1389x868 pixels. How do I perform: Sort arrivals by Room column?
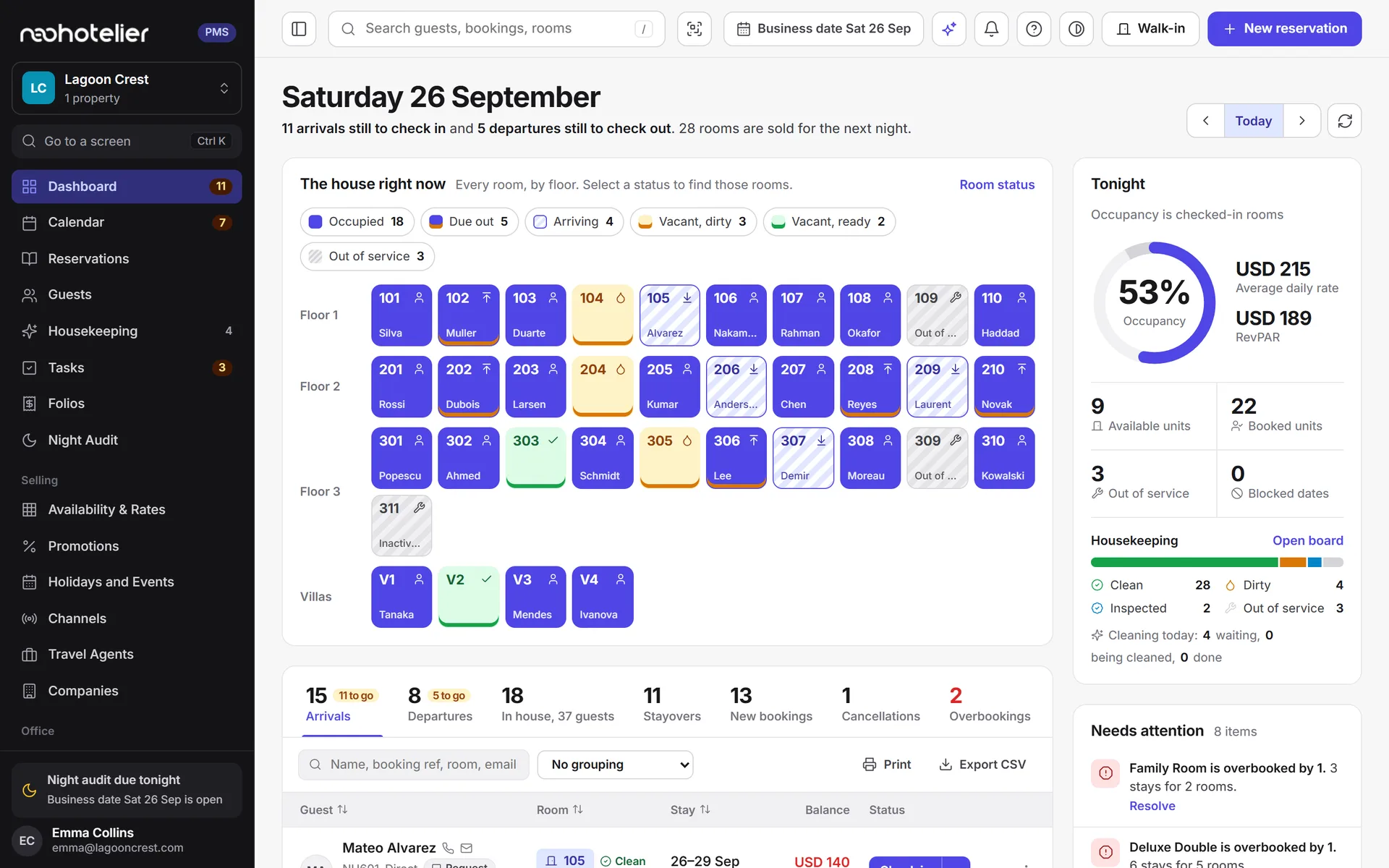point(559,809)
